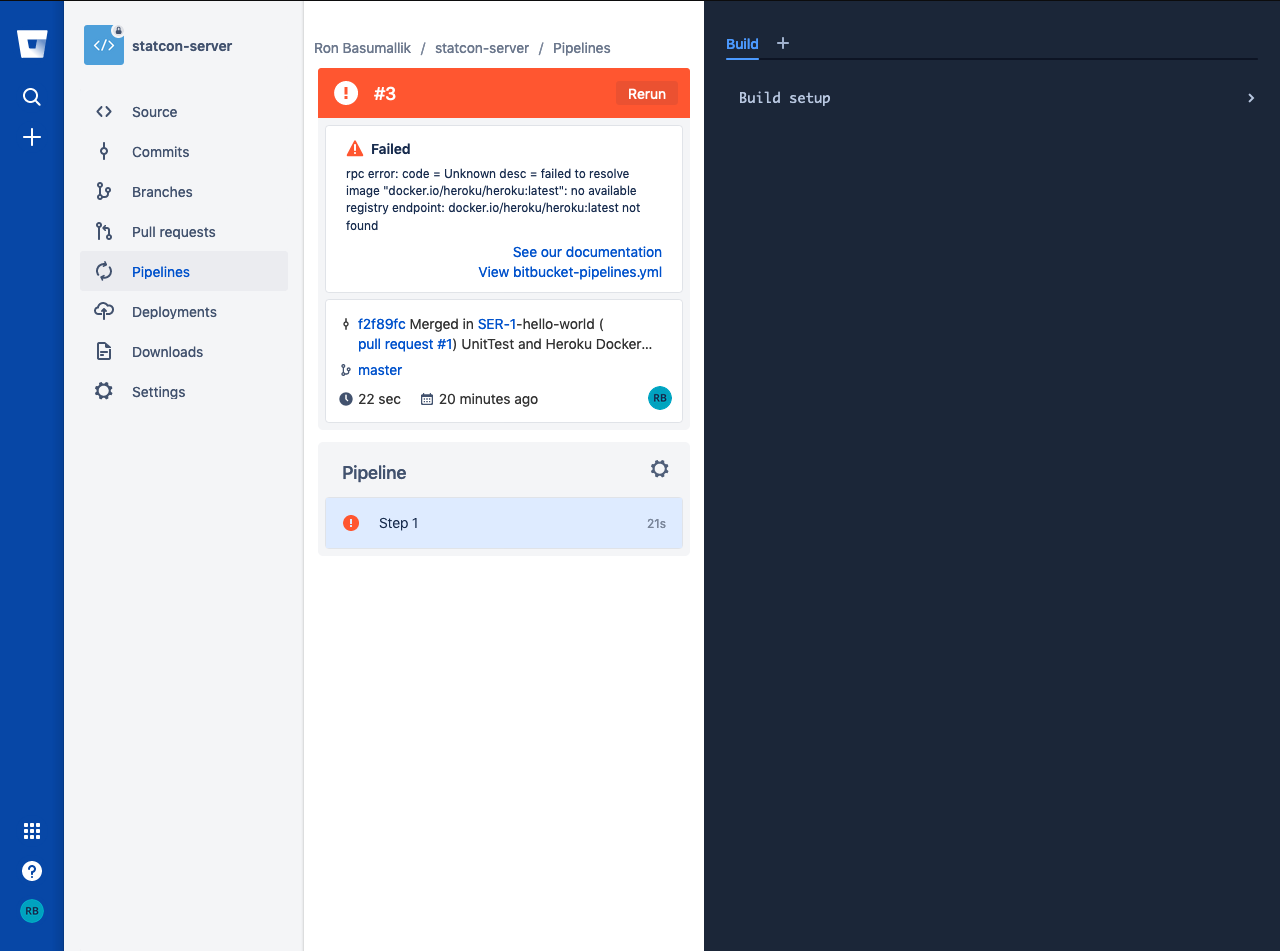1280x951 pixels.
Task: Open View bitbucket-pipelines.yml link
Action: (x=570, y=272)
